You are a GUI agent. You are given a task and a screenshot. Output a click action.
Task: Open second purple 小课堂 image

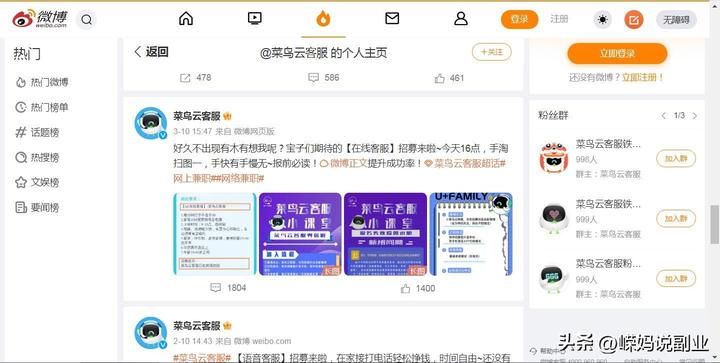point(300,234)
